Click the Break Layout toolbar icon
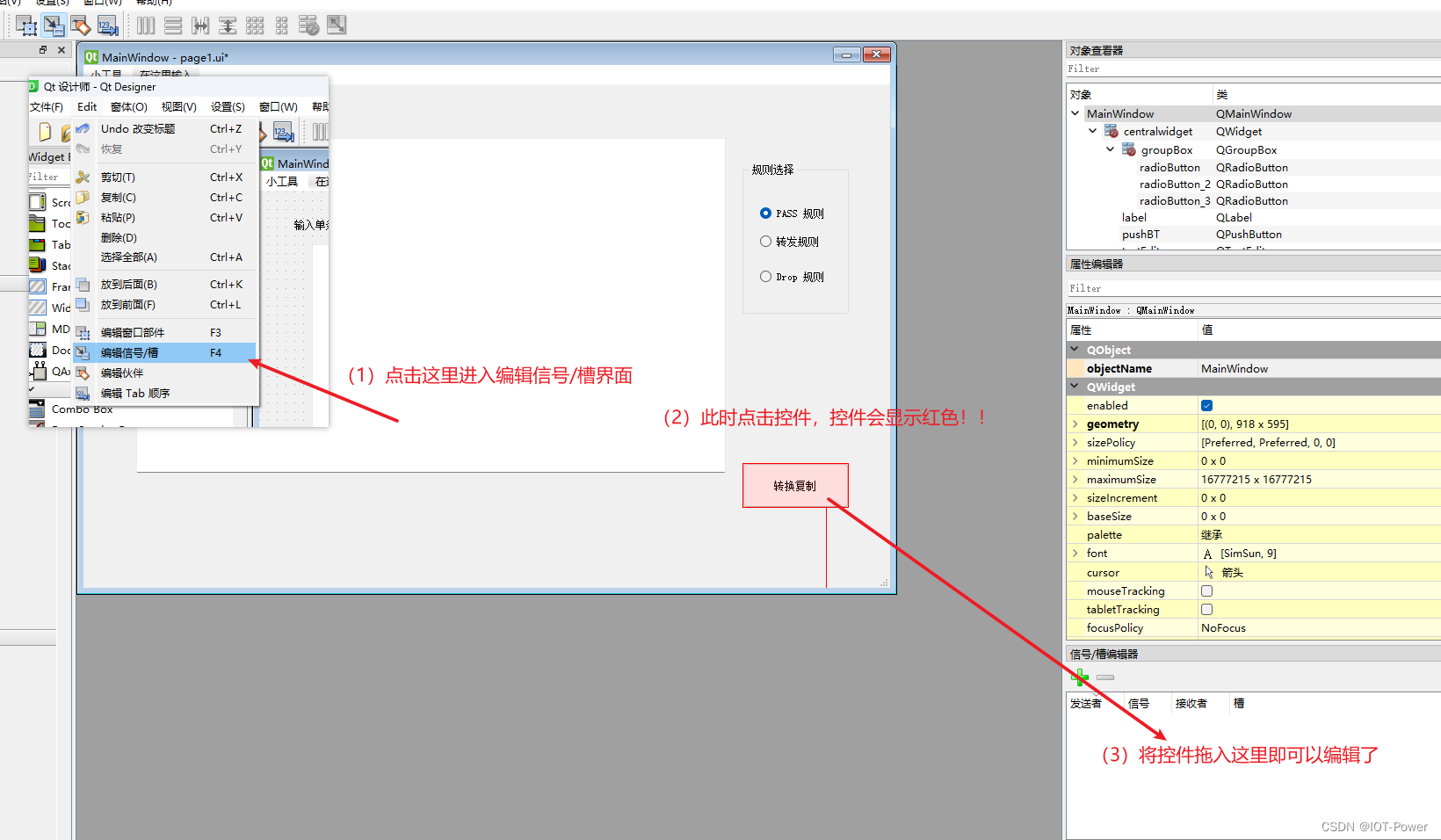Screen dimensions: 1441x840 [x=309, y=25]
